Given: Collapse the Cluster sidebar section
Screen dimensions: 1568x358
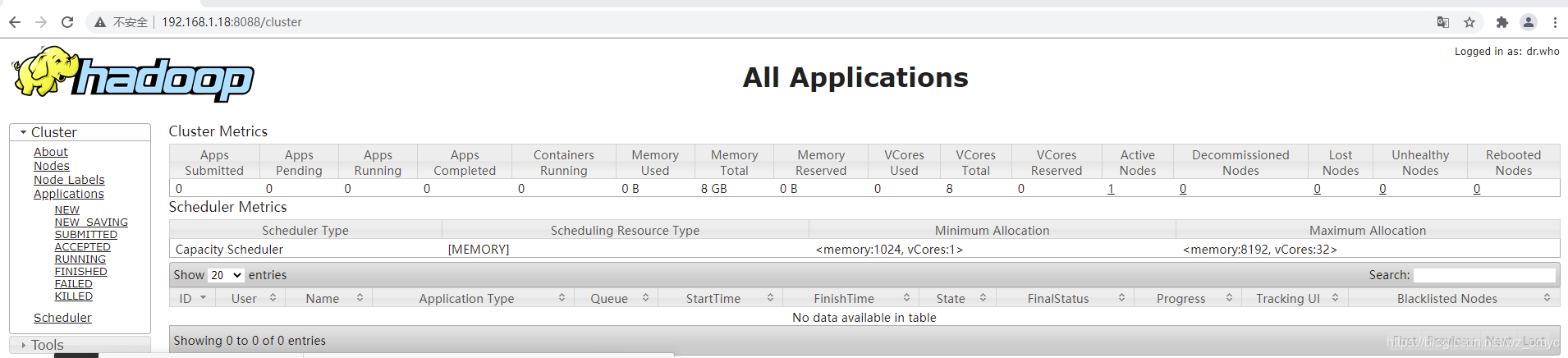Looking at the screenshot, I should [x=80, y=132].
